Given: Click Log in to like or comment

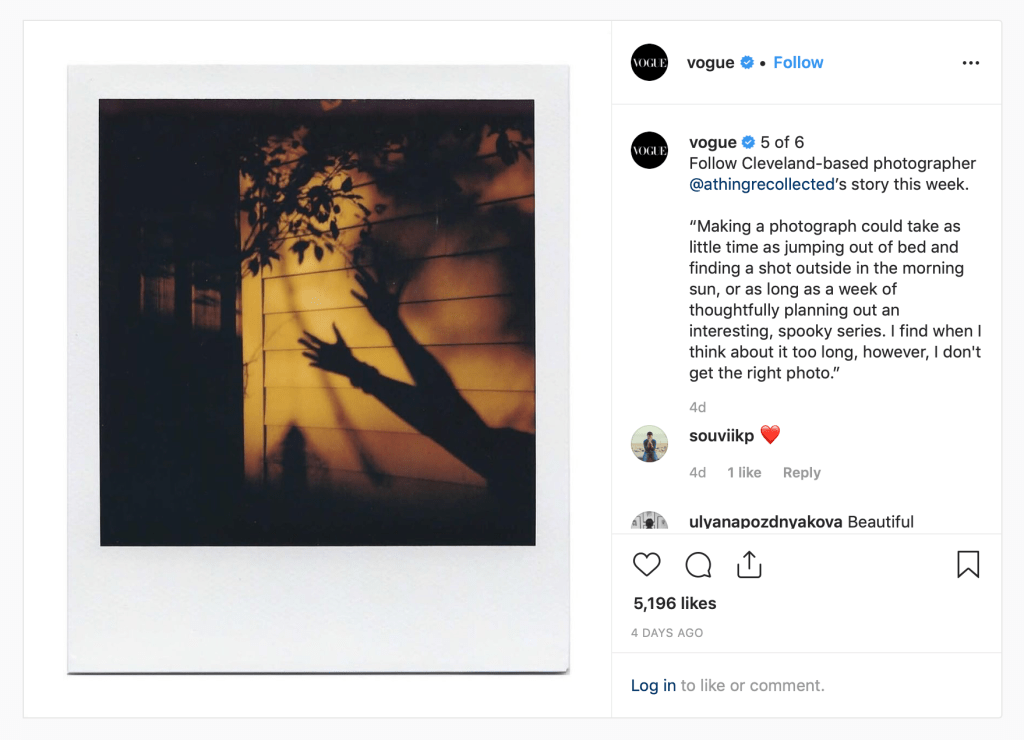Looking at the screenshot, I should coord(653,685).
